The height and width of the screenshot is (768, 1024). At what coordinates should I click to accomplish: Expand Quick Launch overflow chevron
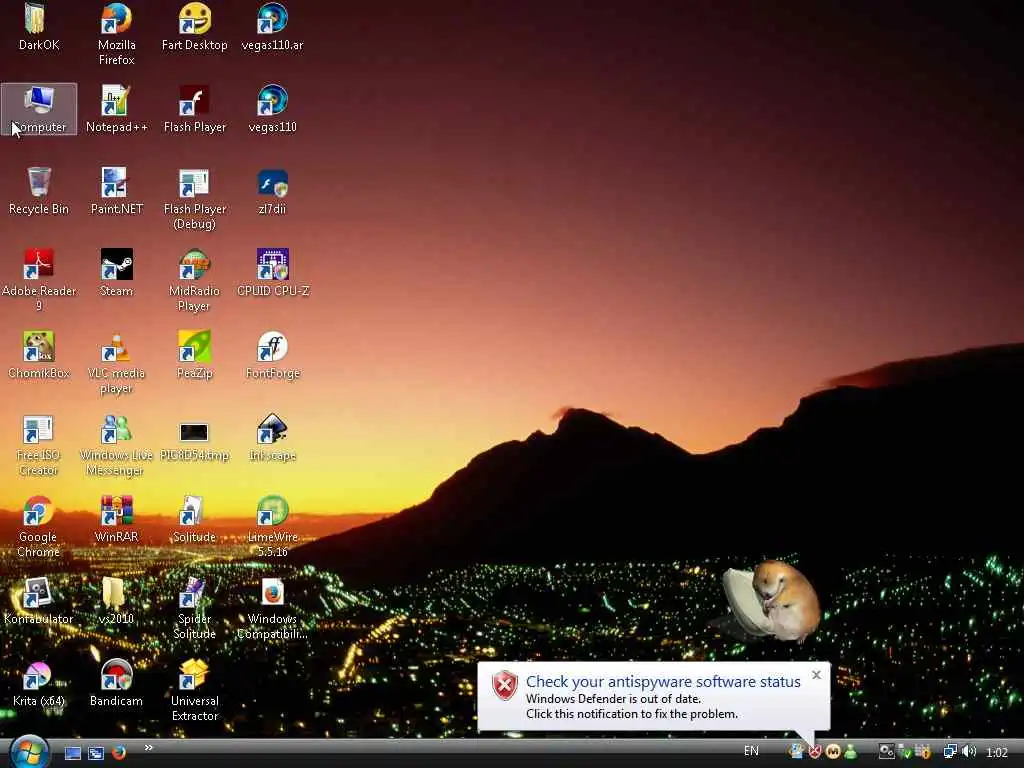tap(149, 748)
